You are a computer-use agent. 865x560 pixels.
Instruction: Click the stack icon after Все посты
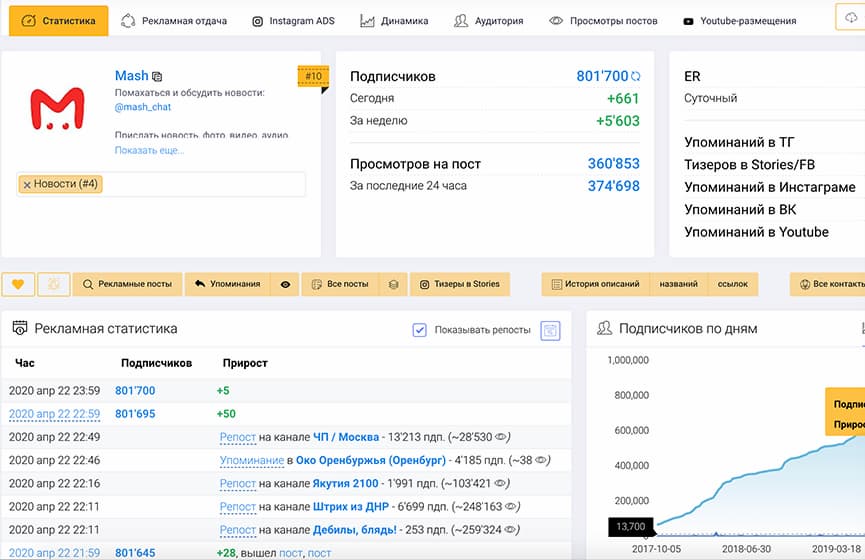394,284
